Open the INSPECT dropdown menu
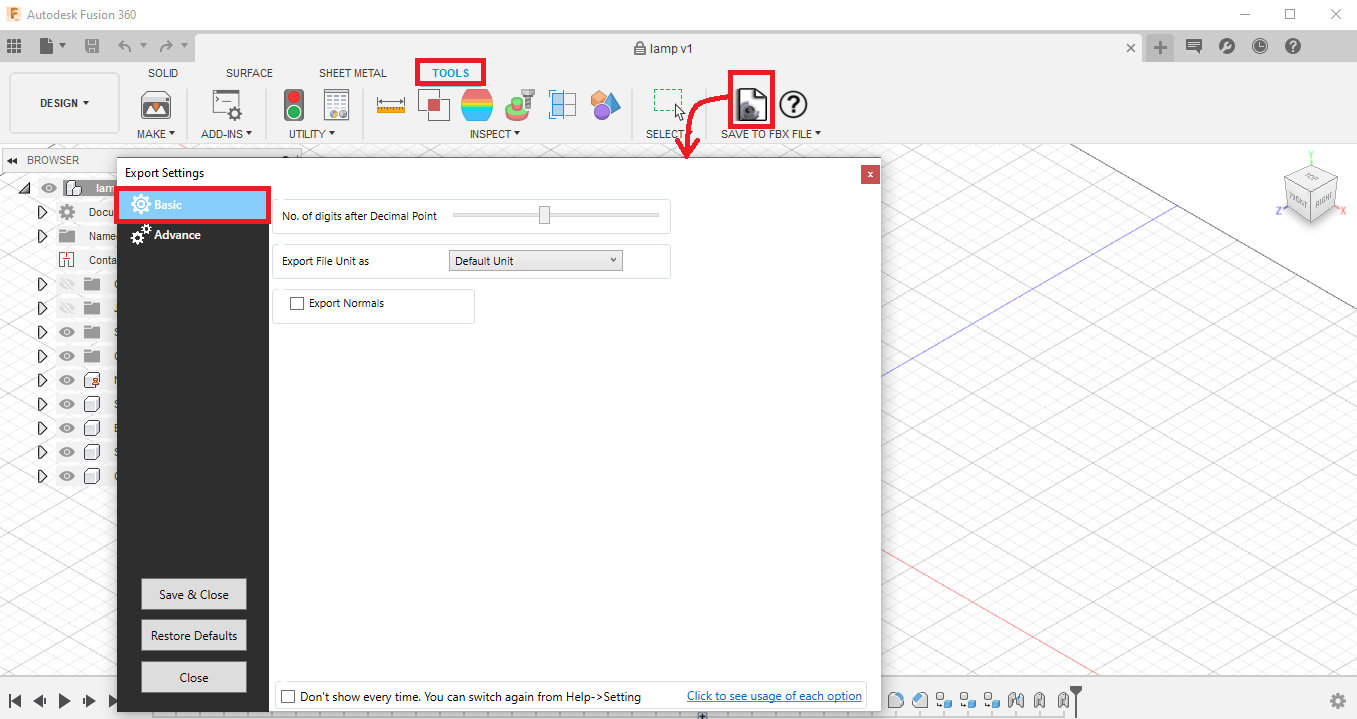 coord(495,134)
